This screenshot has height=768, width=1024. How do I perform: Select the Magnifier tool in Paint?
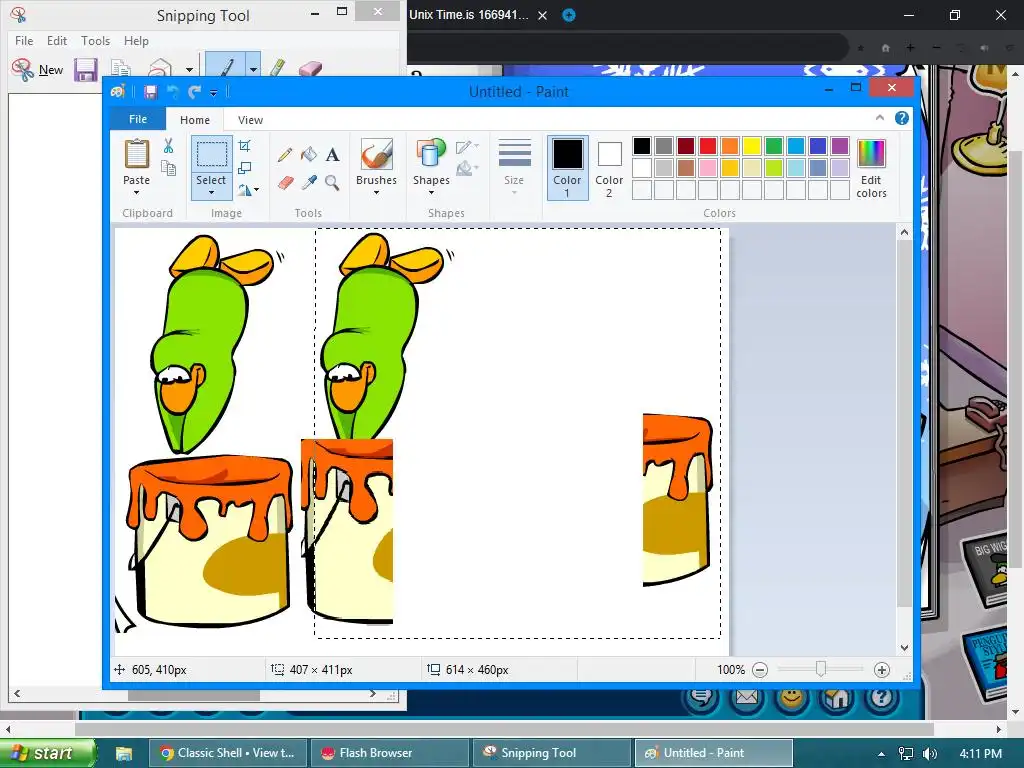(332, 182)
